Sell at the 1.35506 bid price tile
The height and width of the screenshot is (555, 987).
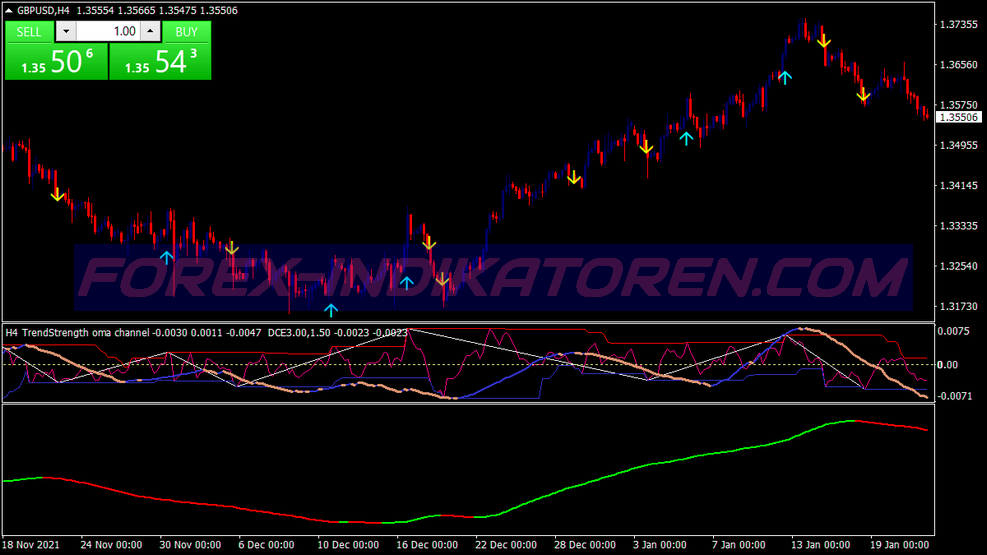56,62
